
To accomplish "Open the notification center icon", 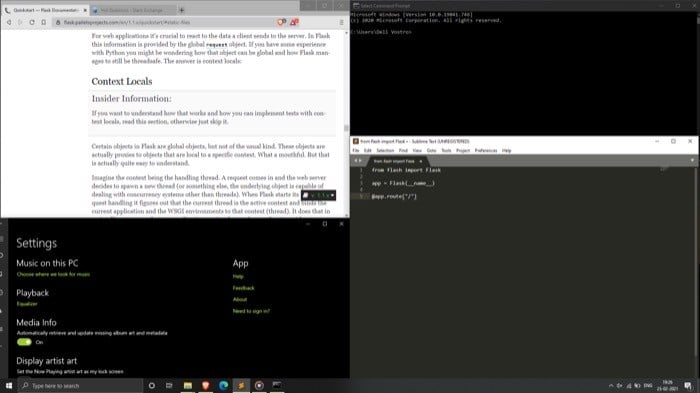I will pos(688,386).
